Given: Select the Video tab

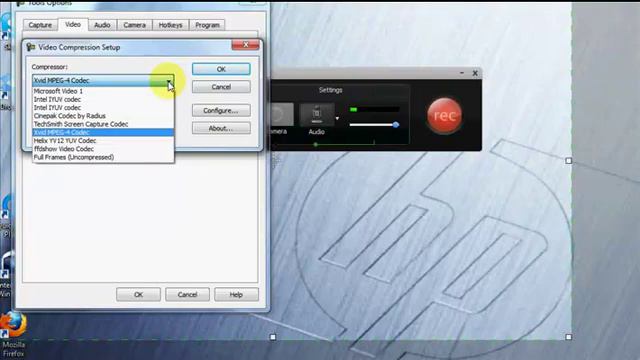Looking at the screenshot, I should pyautogui.click(x=73, y=24).
